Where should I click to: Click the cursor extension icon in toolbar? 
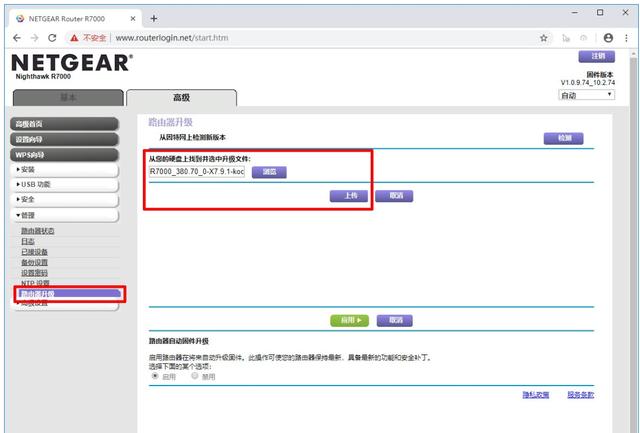(566, 38)
